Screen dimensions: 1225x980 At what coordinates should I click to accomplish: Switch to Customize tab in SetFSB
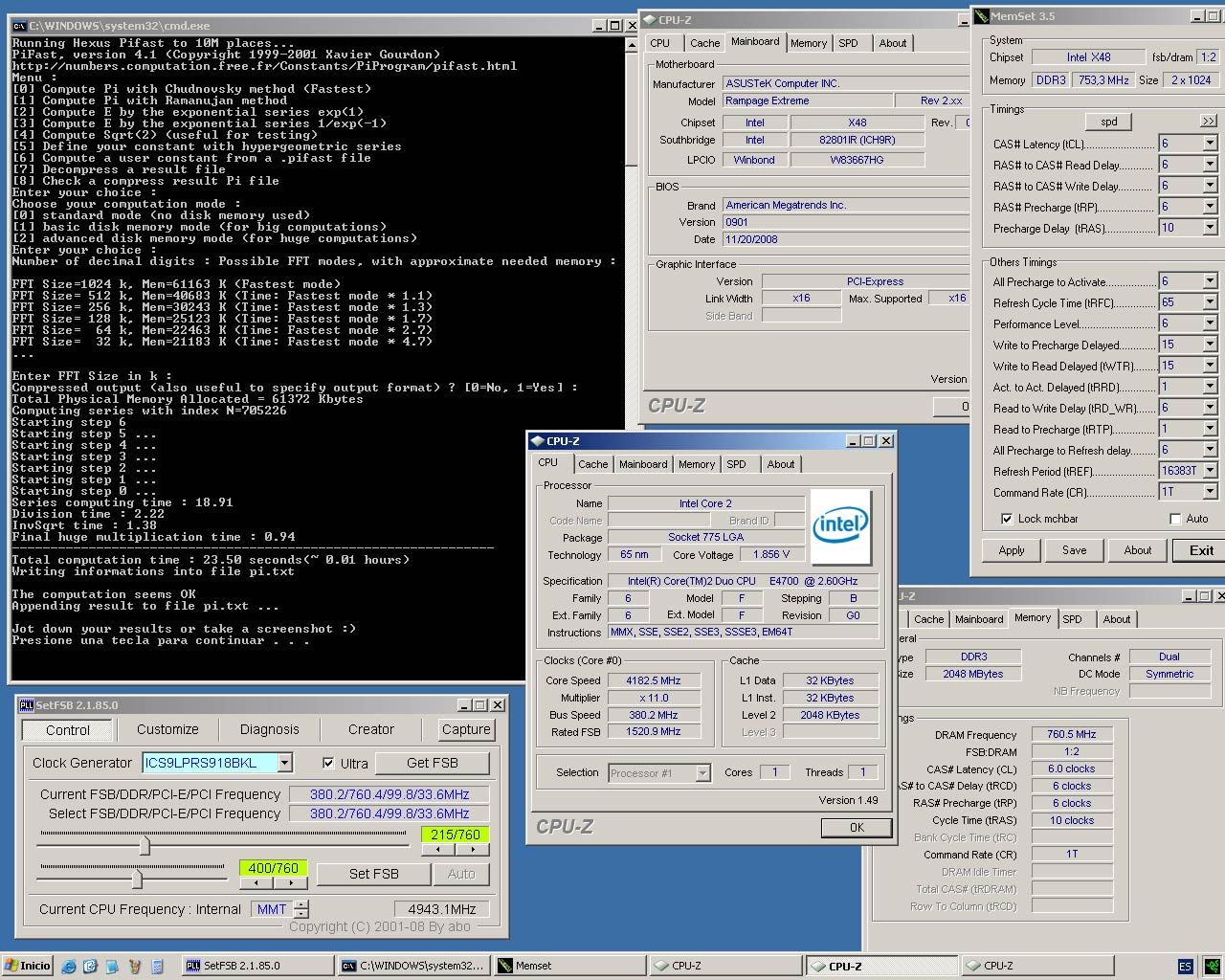(167, 729)
